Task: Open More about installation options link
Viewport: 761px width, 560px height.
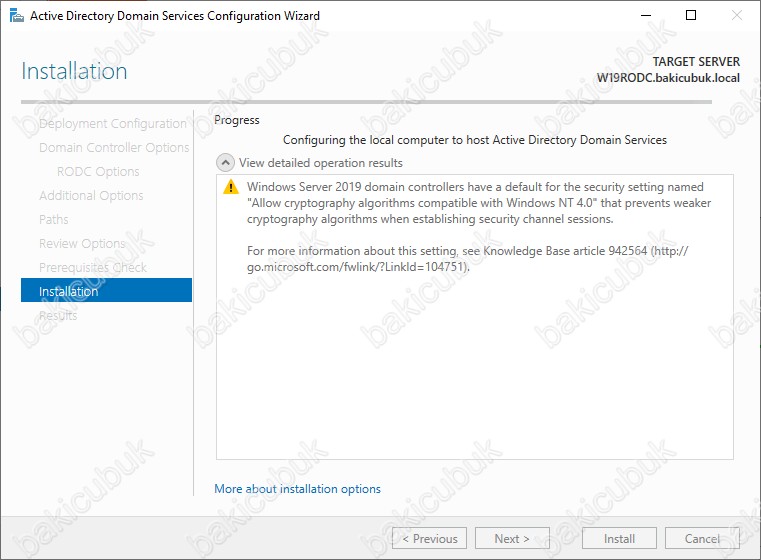Action: coord(298,489)
